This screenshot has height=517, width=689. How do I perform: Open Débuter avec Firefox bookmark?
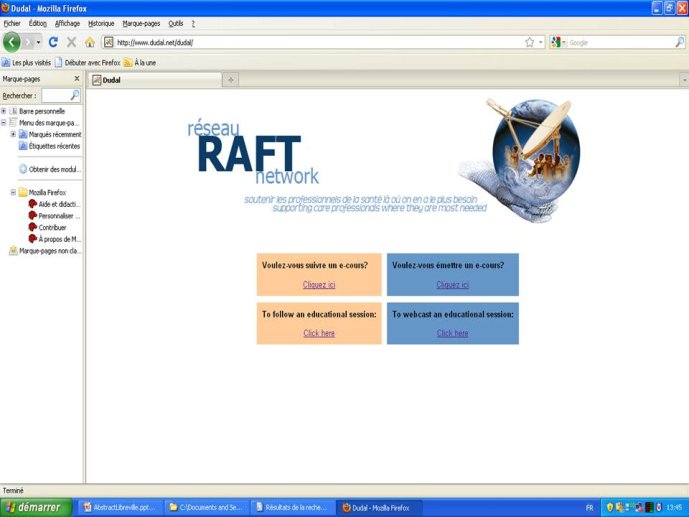pos(87,62)
